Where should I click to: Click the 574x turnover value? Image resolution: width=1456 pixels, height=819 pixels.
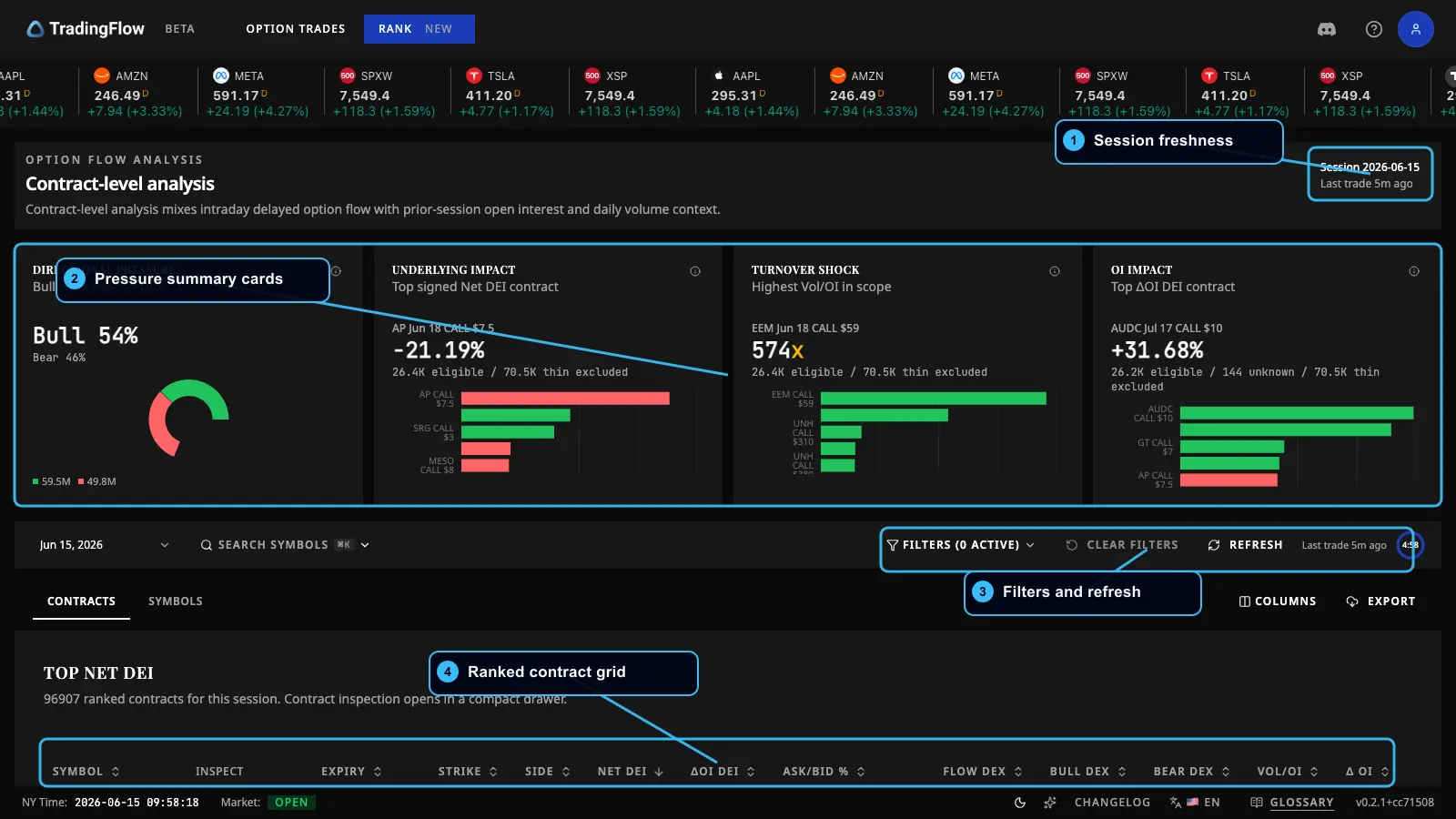(778, 350)
